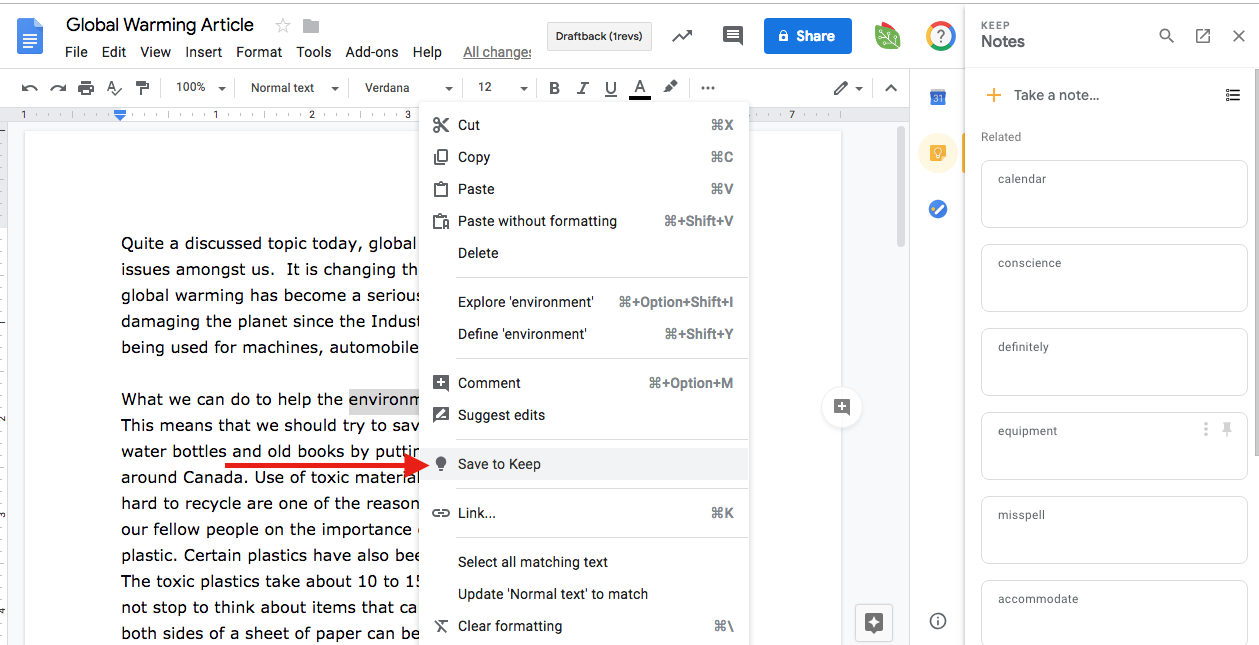The width and height of the screenshot is (1259, 645).
Task: Open the File menu
Action: 76,52
